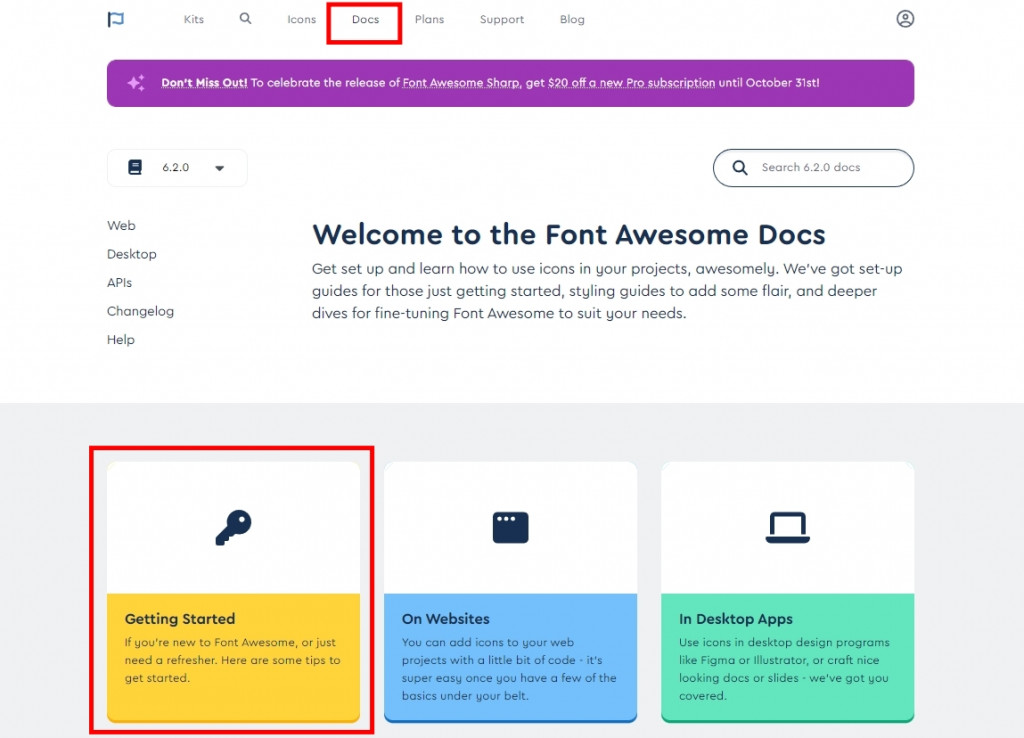Open the search magnifier in top navigation
This screenshot has width=1024, height=738.
pos(245,18)
